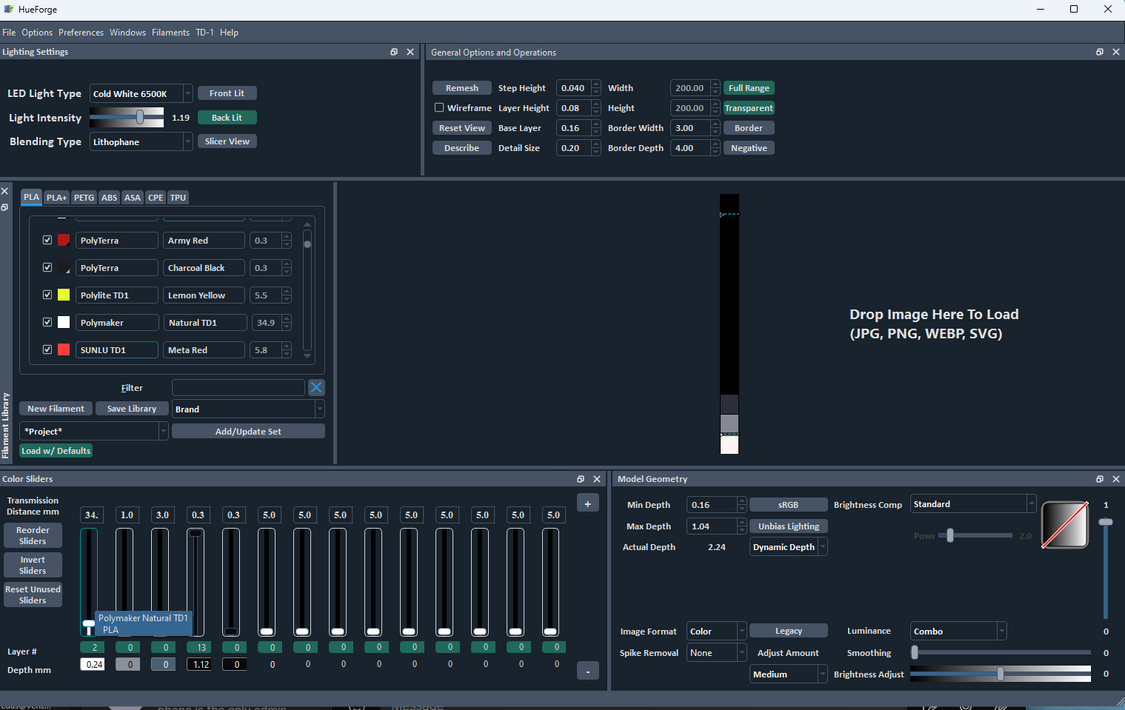Viewport: 1125px width, 710px height.
Task: Uncheck the SUNLU TD1 Meta Red filament
Action: coord(47,350)
